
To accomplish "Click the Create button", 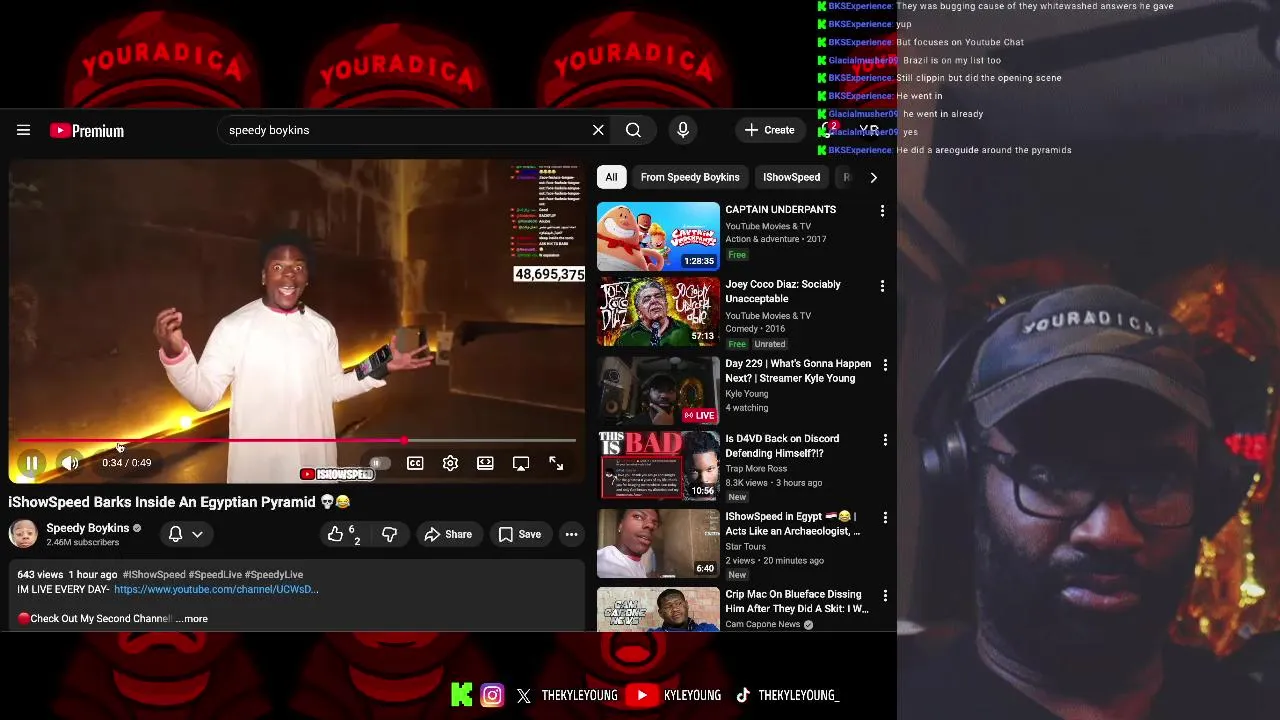I will click(x=769, y=130).
